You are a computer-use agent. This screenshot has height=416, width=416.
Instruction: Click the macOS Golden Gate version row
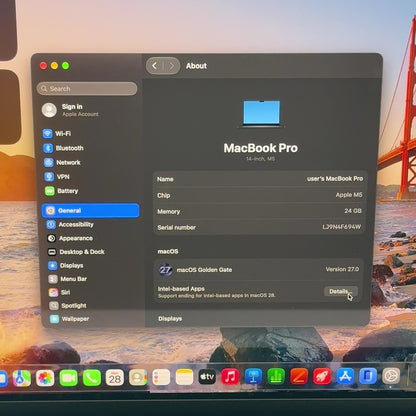point(259,270)
